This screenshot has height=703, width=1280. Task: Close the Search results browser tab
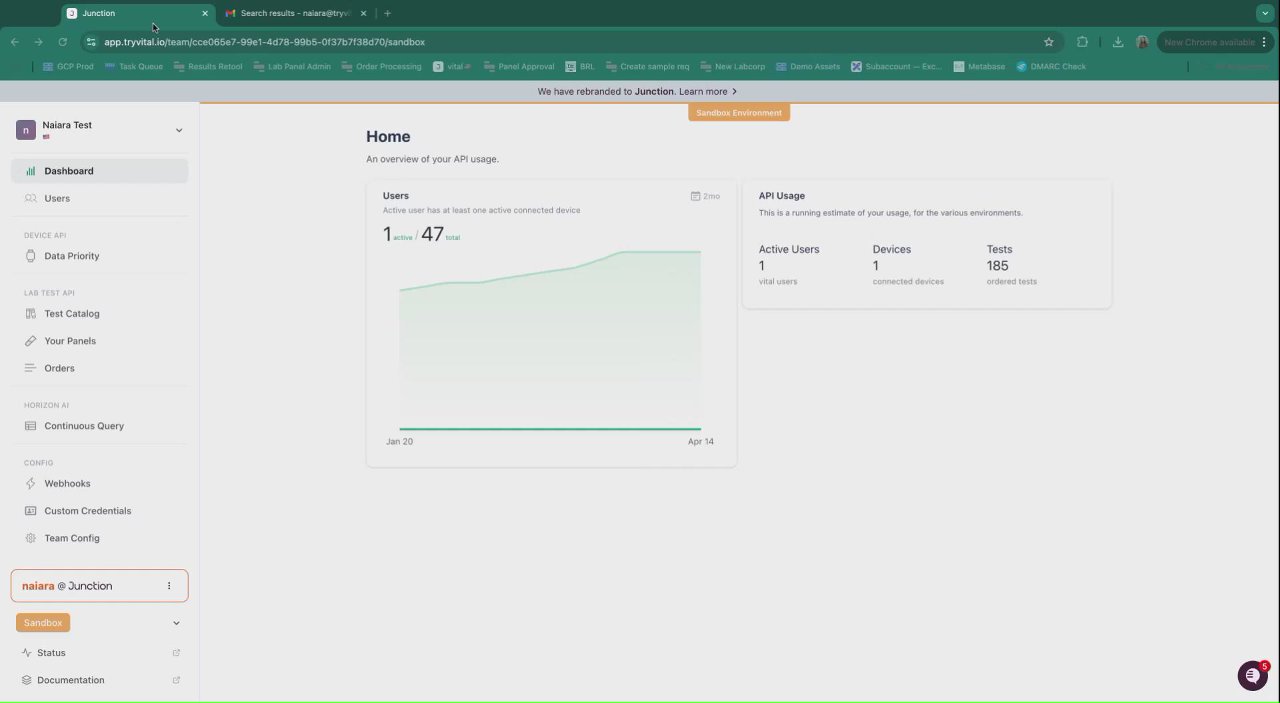tap(364, 13)
